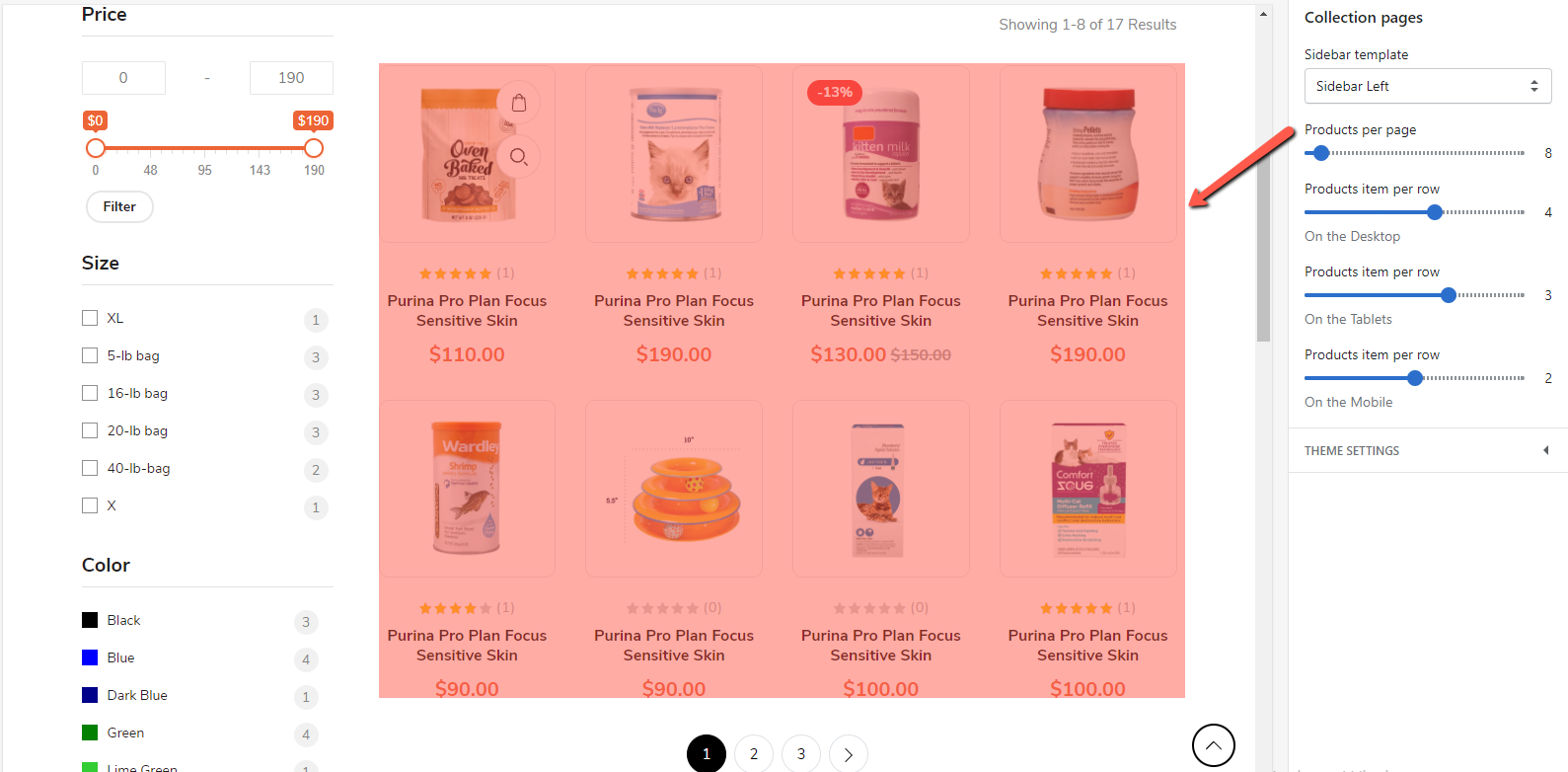Check the XL size checkbox
The image size is (1568, 772).
[90, 318]
